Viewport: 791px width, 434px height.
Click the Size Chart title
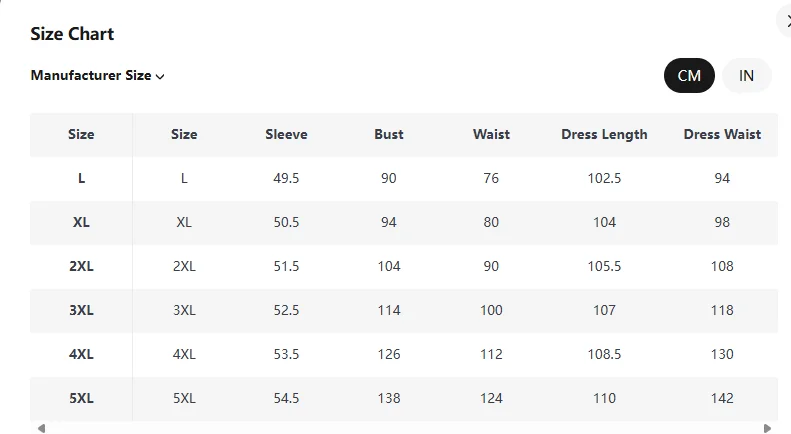(72, 34)
